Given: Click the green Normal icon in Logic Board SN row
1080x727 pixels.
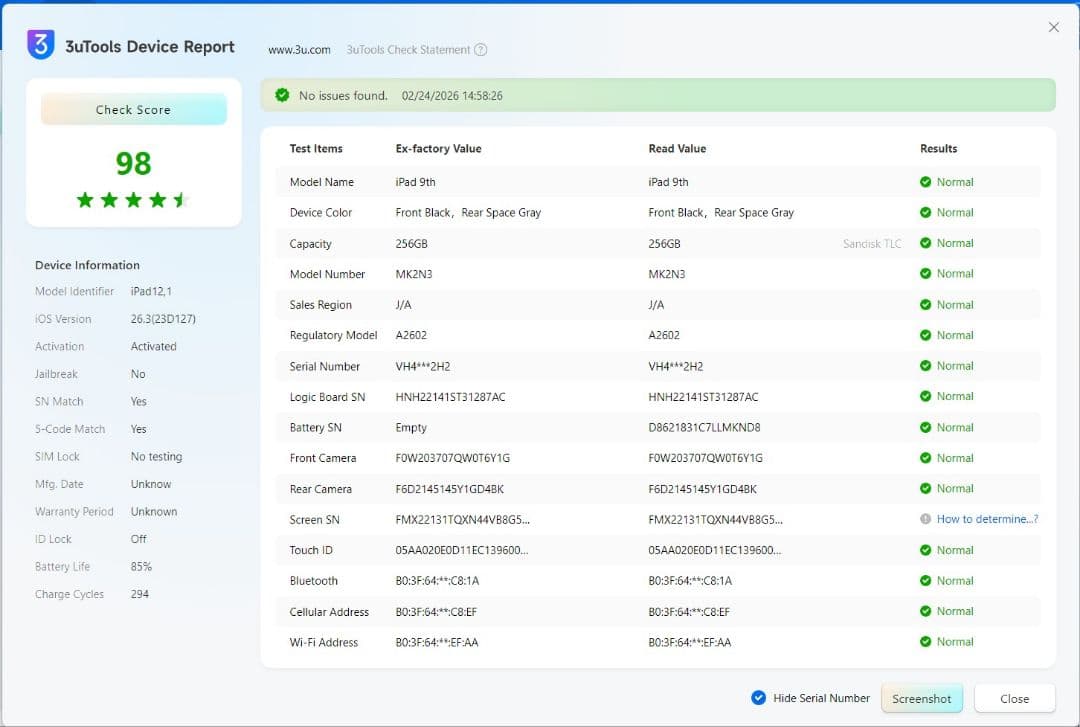Looking at the screenshot, I should (x=925, y=396).
